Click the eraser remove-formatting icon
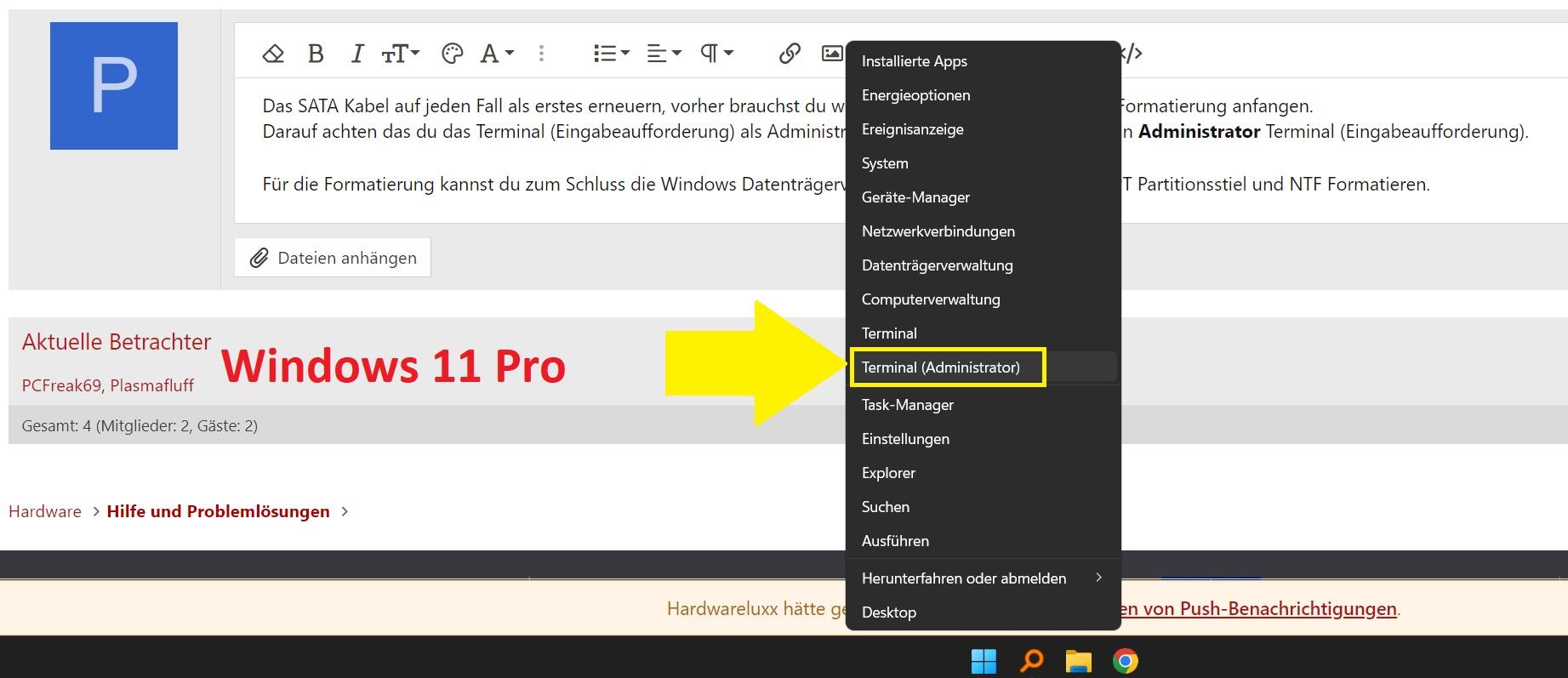The image size is (1568, 678). [x=273, y=54]
